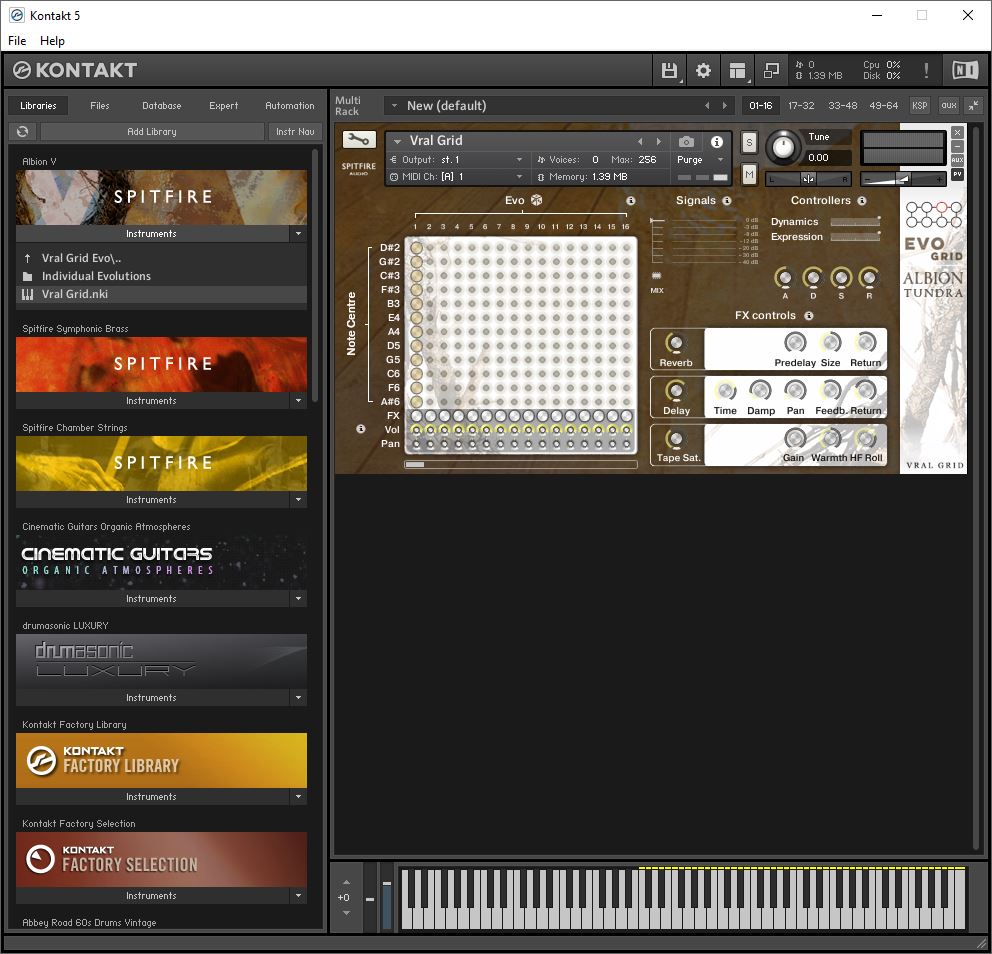992x954 pixels.
Task: Switch to the Files browser tab
Action: click(x=100, y=106)
